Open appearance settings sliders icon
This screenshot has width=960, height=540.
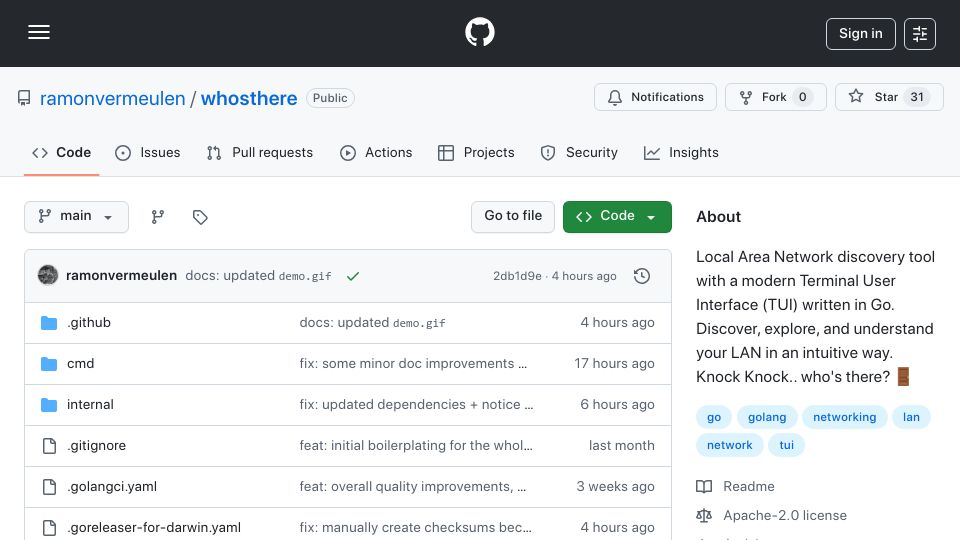tap(920, 34)
